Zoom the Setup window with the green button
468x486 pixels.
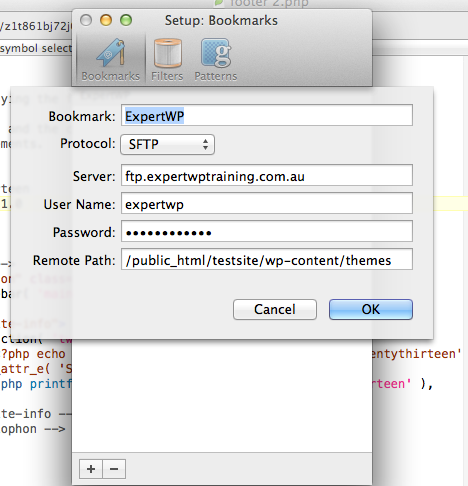126,20
